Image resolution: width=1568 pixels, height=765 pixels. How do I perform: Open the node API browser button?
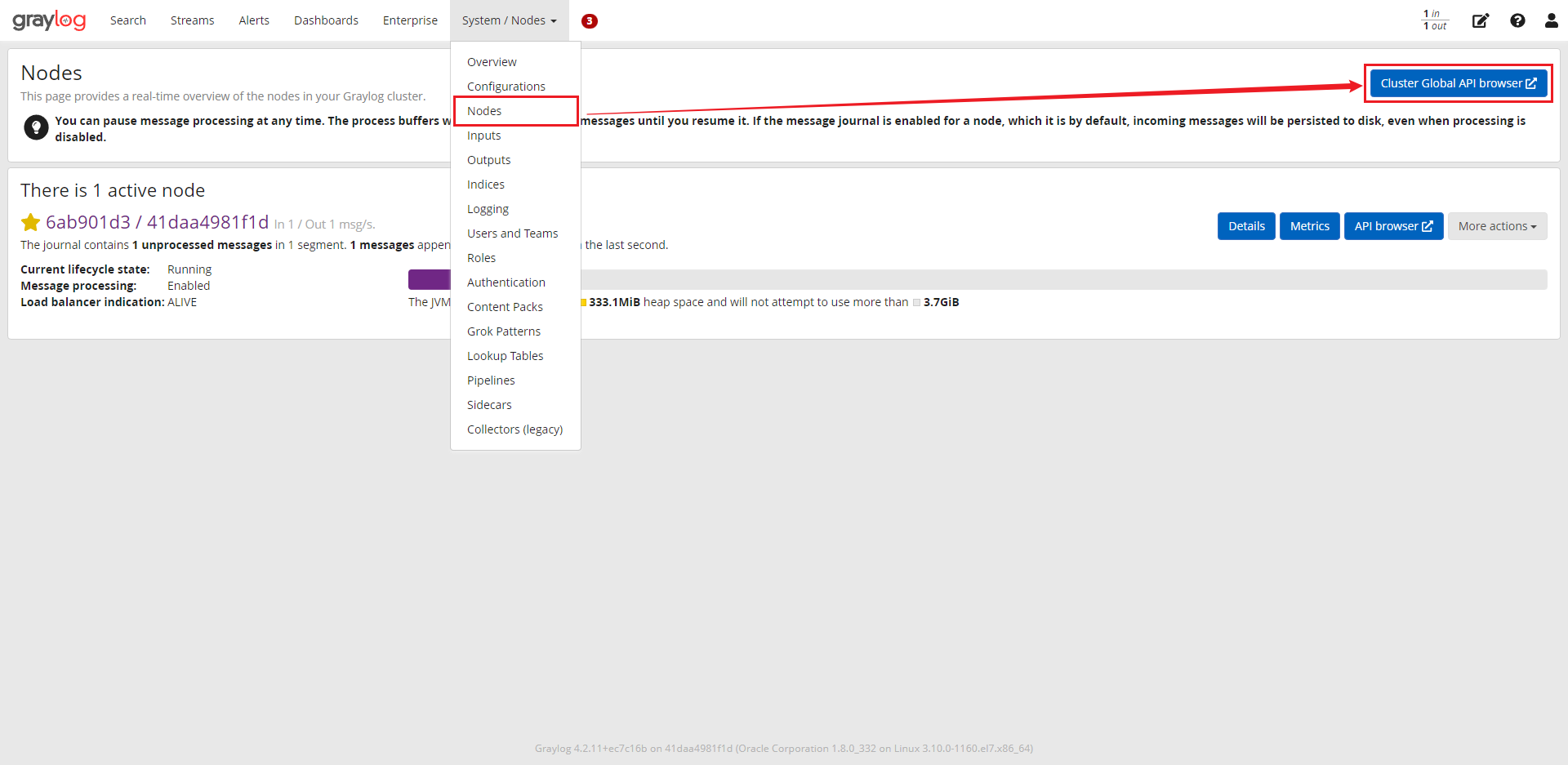(1394, 226)
